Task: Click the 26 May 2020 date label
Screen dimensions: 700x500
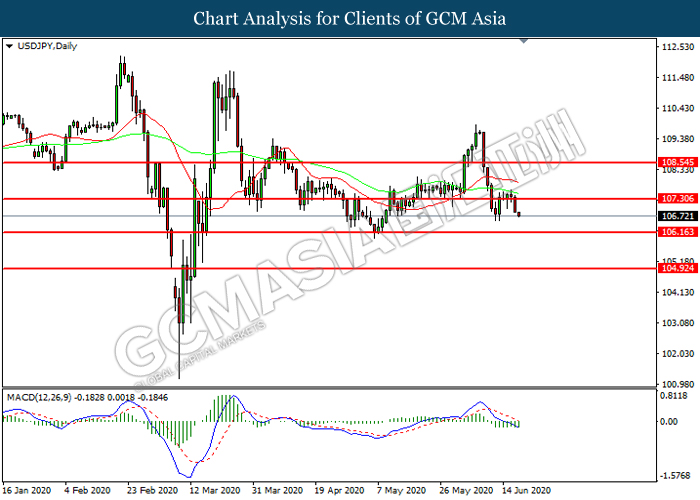Action: [x=466, y=491]
